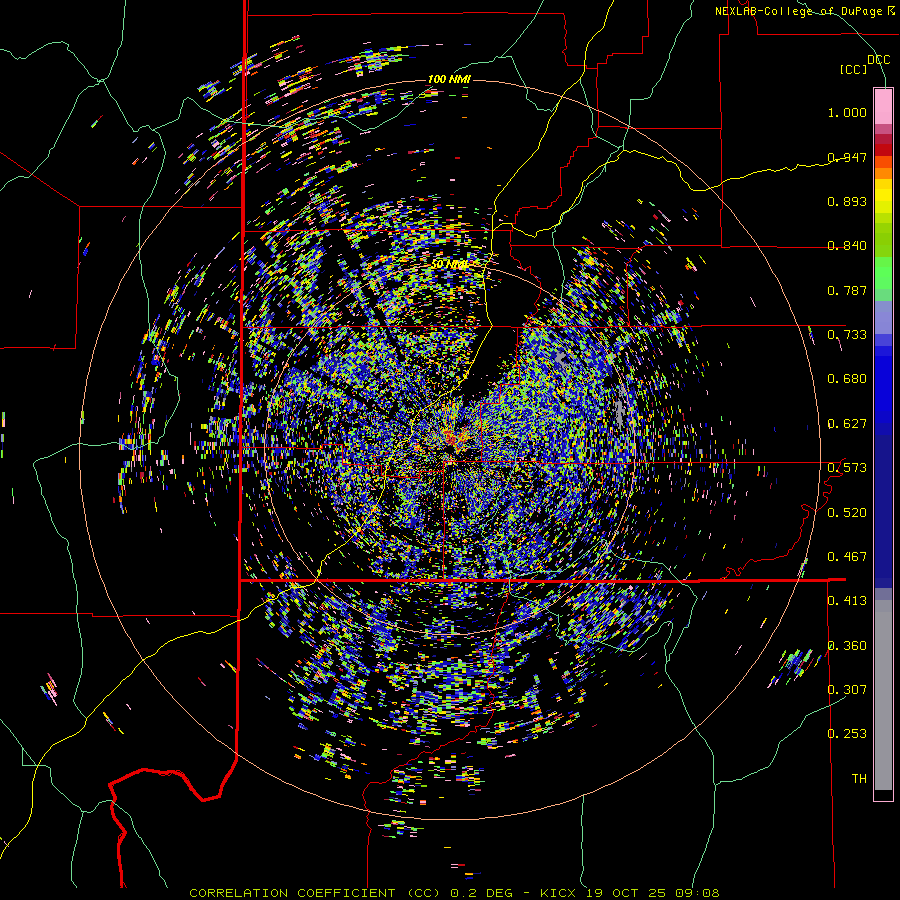Click the 0.893 scale value
Viewport: 900px width, 900px height.
tap(847, 201)
